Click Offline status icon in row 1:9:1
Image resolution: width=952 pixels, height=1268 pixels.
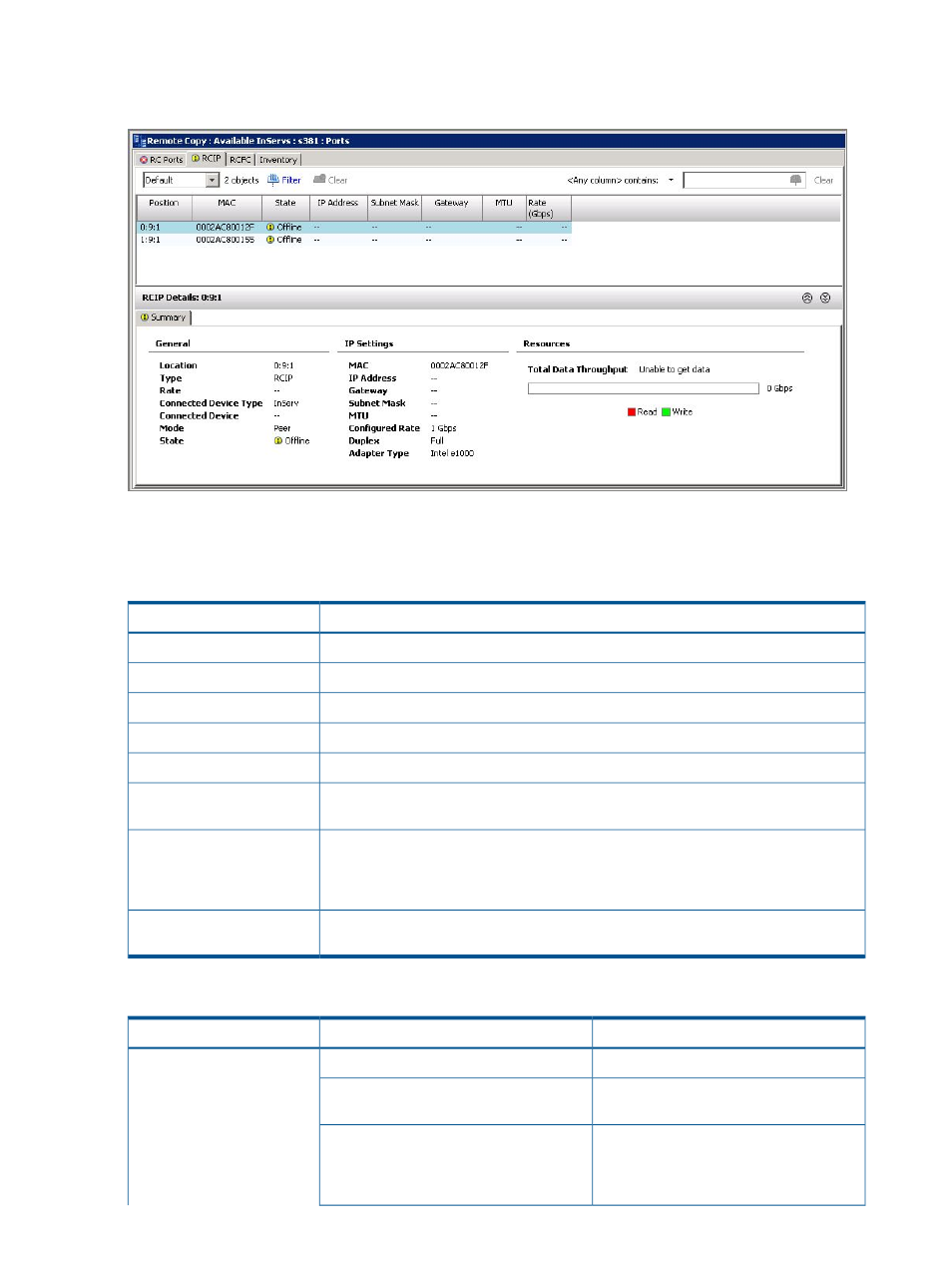(x=270, y=240)
